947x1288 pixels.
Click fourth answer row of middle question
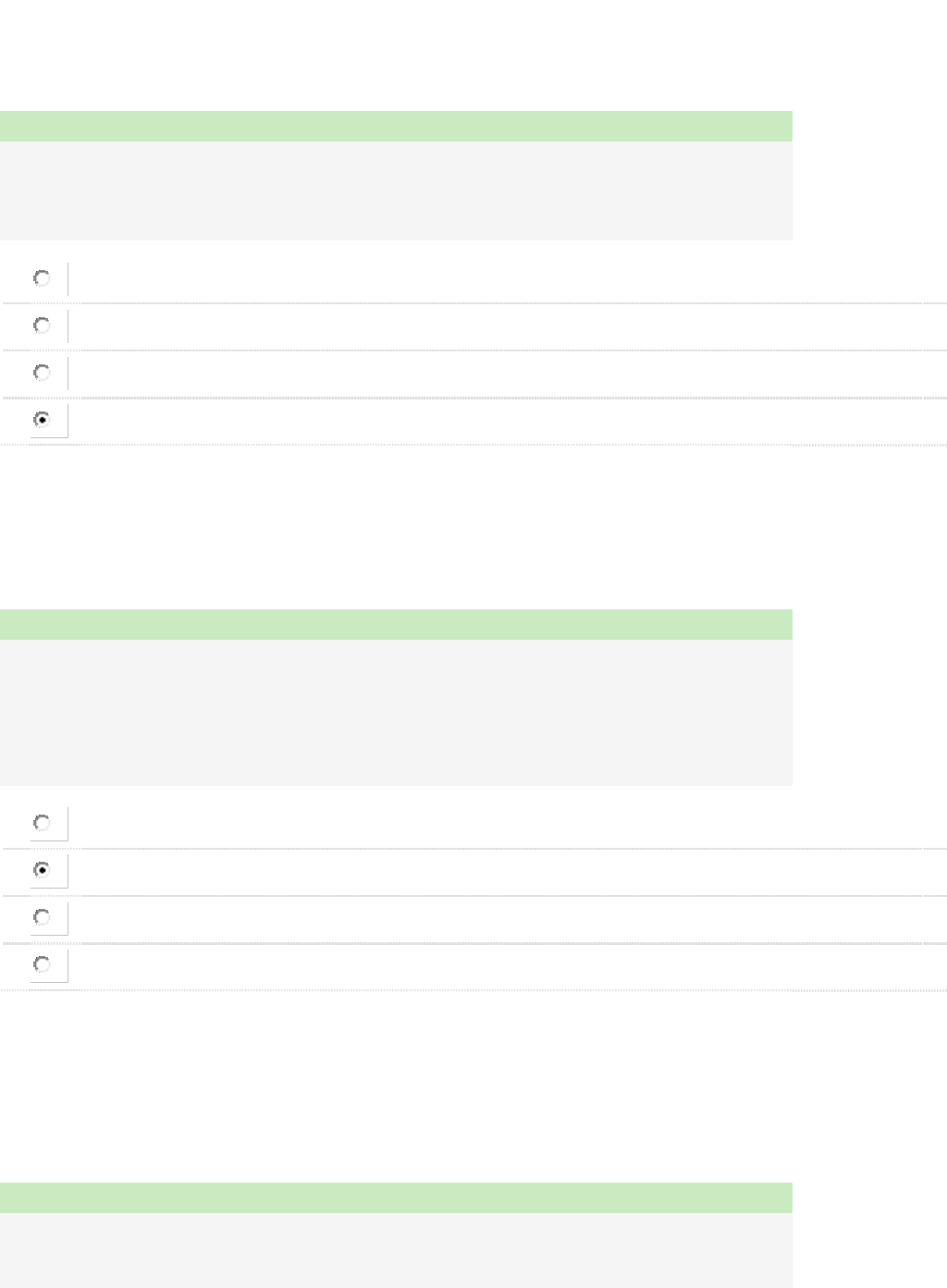[x=499, y=964]
